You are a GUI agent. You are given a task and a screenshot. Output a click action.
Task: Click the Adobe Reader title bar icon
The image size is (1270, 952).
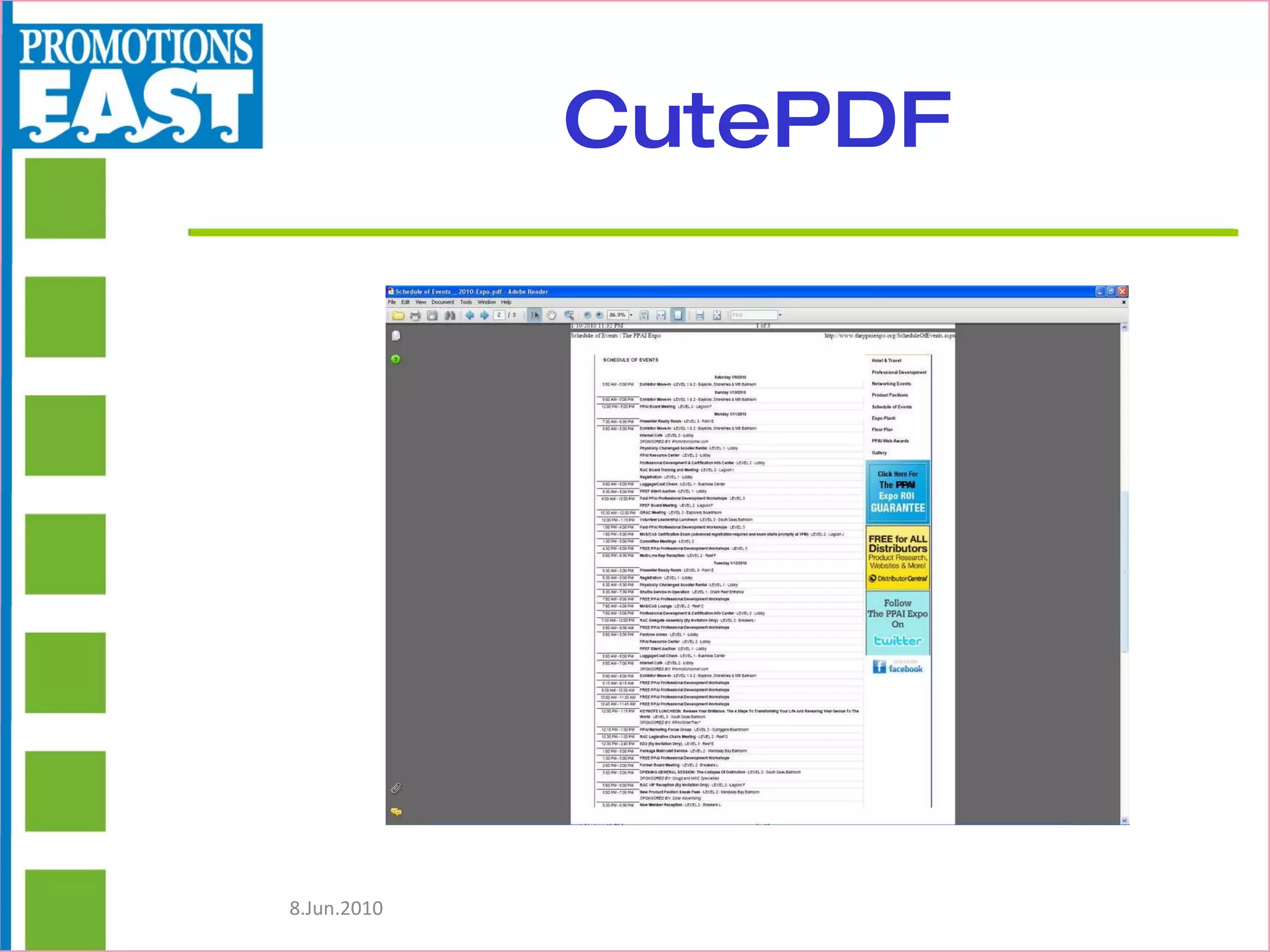point(391,292)
